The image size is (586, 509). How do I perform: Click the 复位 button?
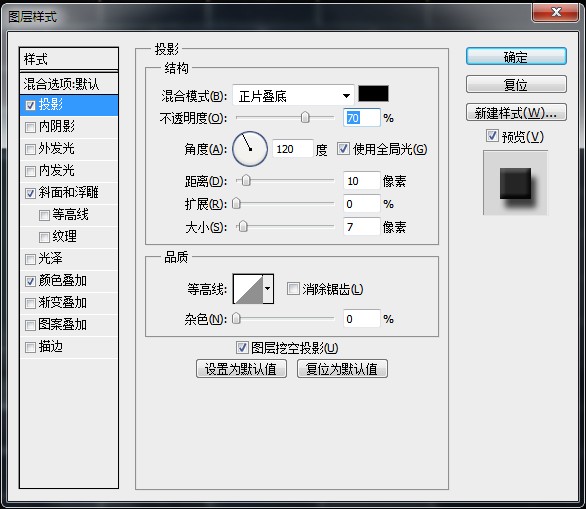(x=516, y=84)
